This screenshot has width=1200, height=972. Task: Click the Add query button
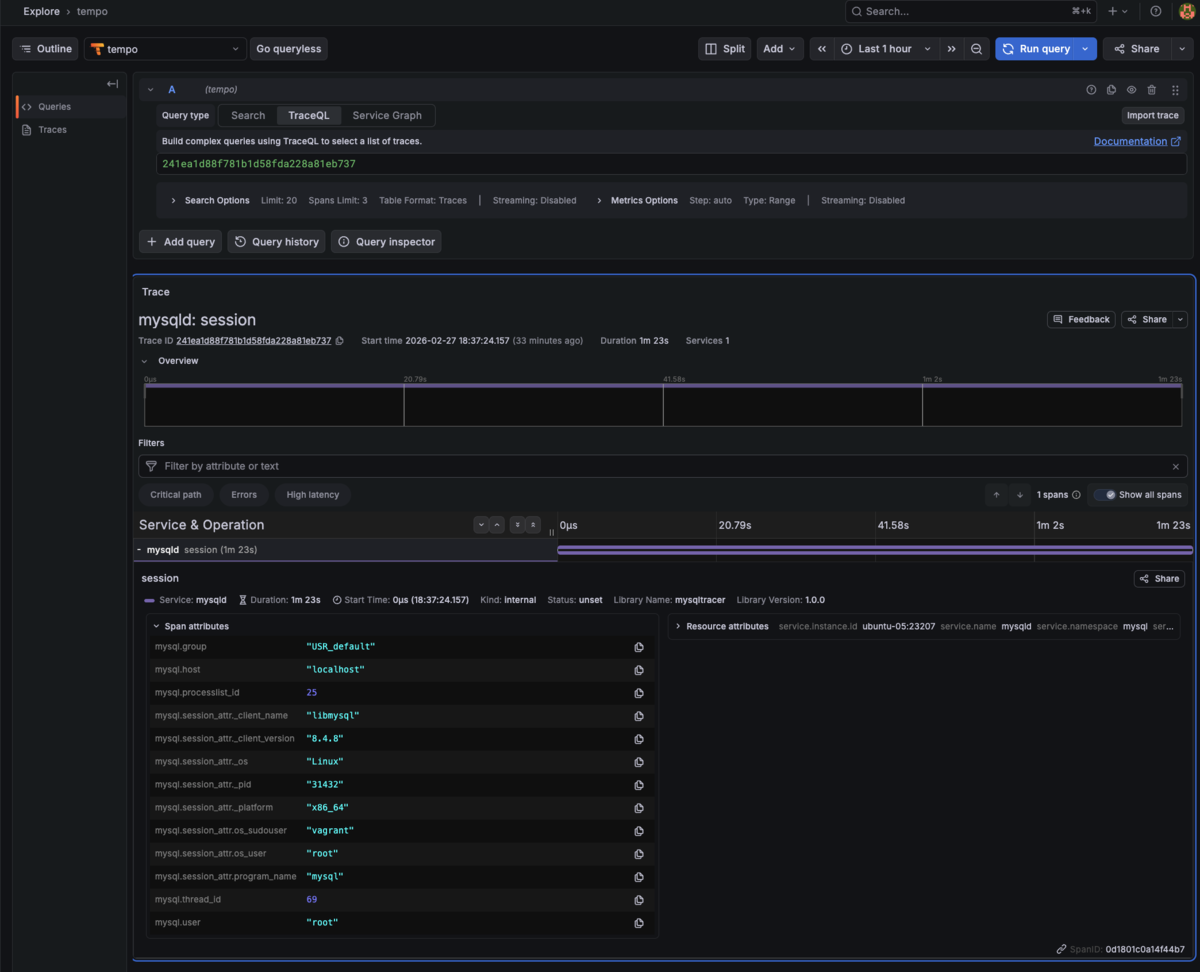(181, 242)
